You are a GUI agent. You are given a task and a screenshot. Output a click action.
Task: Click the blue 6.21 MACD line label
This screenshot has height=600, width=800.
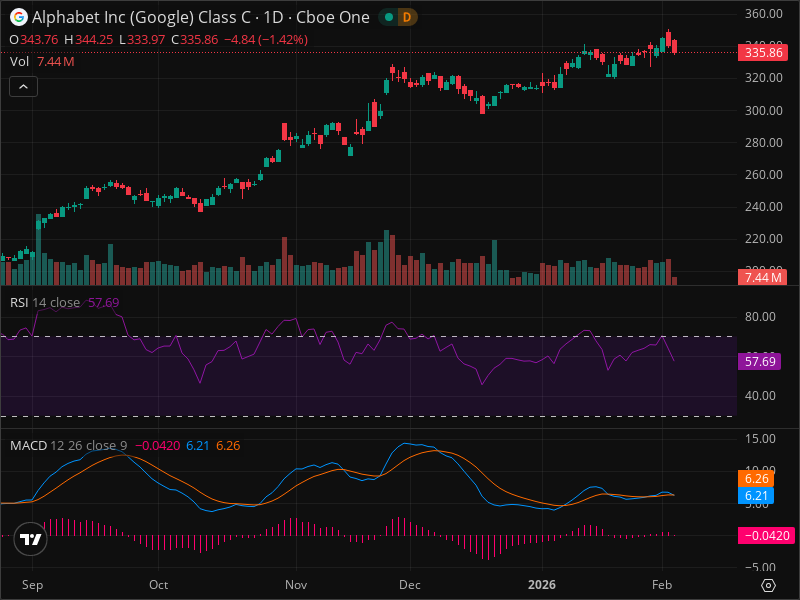tap(756, 495)
